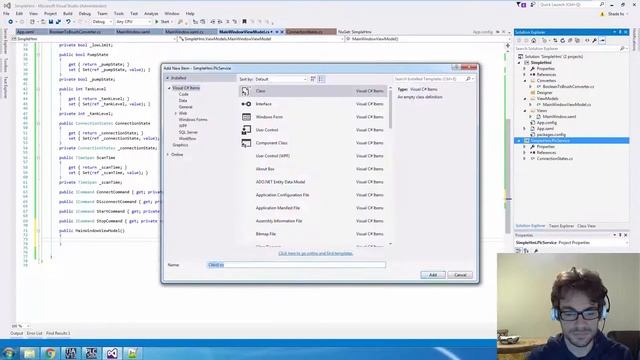The height and width of the screenshot is (360, 640).
Task: Open the File menu
Action: click(6, 13)
